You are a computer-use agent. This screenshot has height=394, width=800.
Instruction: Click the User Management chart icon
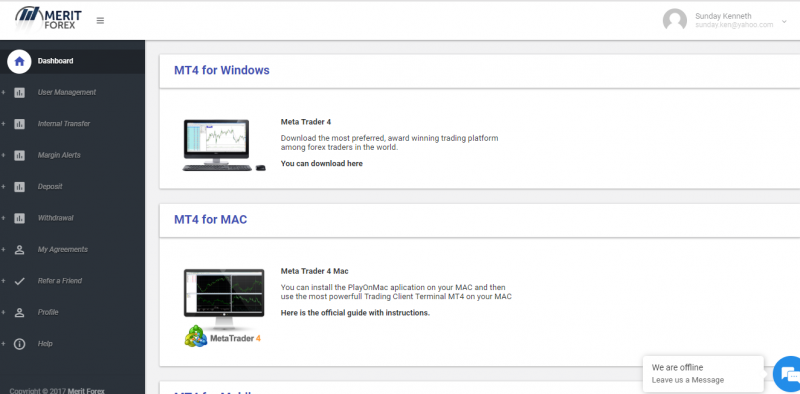point(19,93)
